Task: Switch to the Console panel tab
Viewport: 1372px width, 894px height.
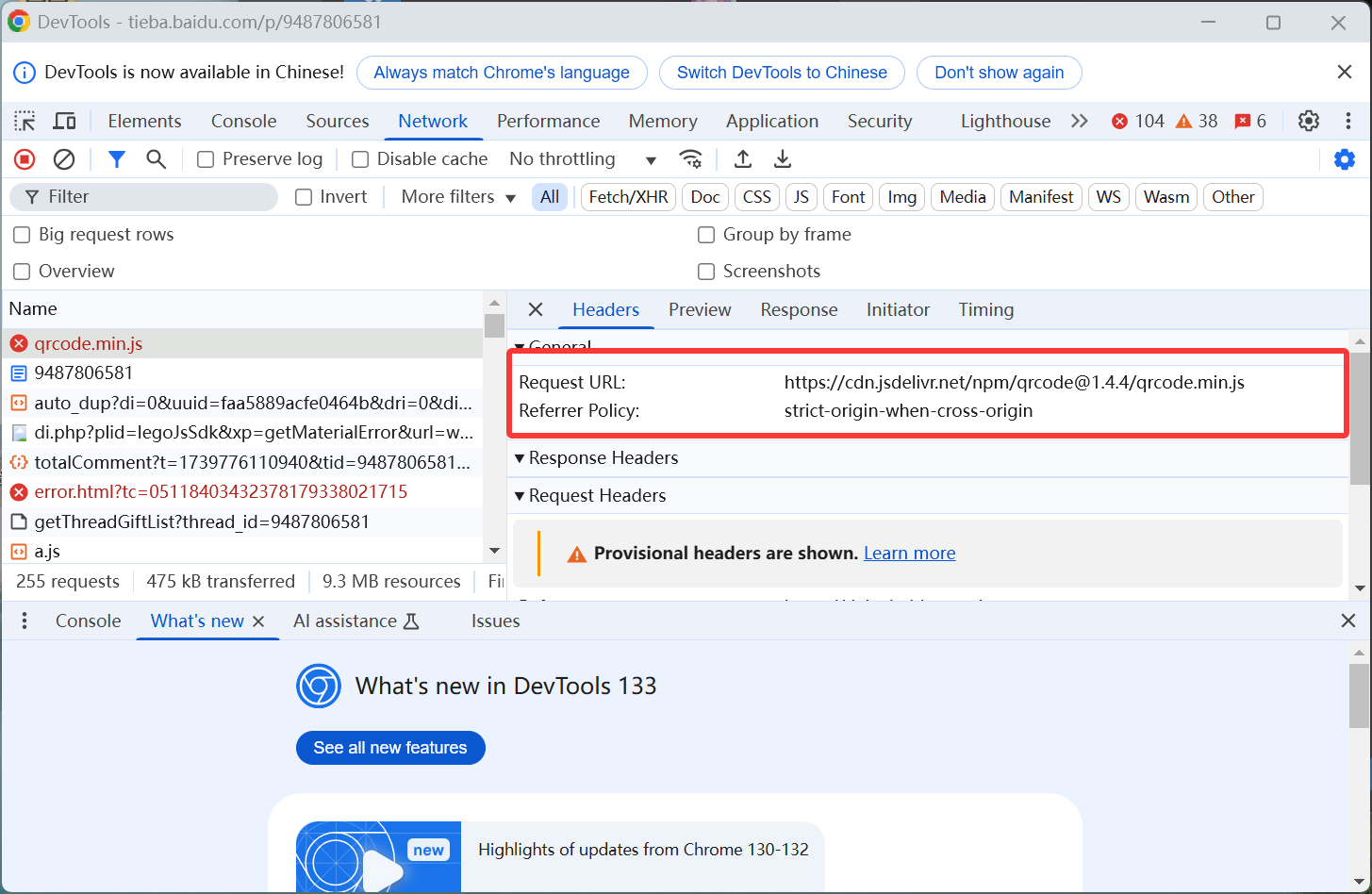Action: pyautogui.click(x=243, y=121)
